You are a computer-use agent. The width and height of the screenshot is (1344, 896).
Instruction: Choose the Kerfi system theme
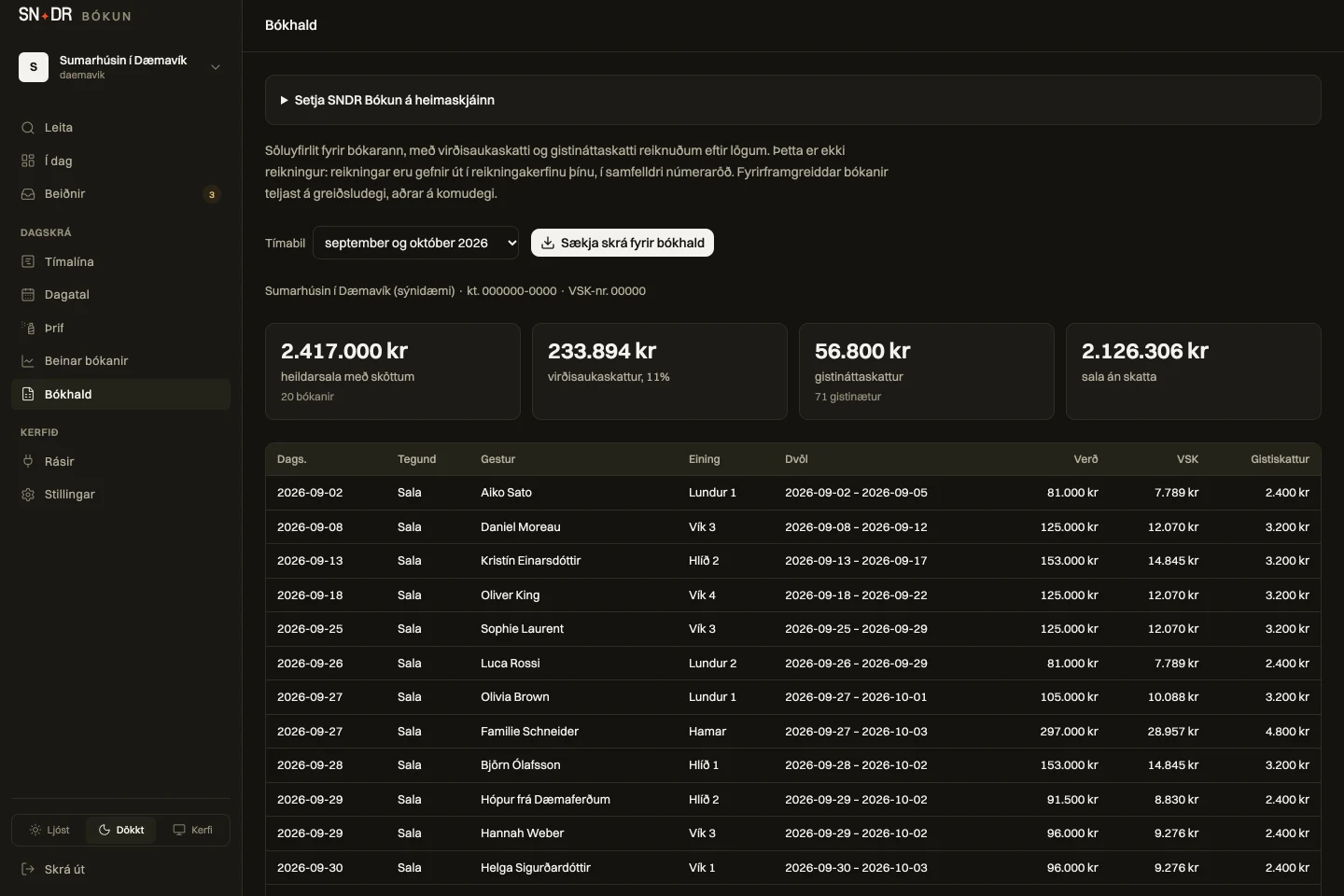pyautogui.click(x=192, y=830)
